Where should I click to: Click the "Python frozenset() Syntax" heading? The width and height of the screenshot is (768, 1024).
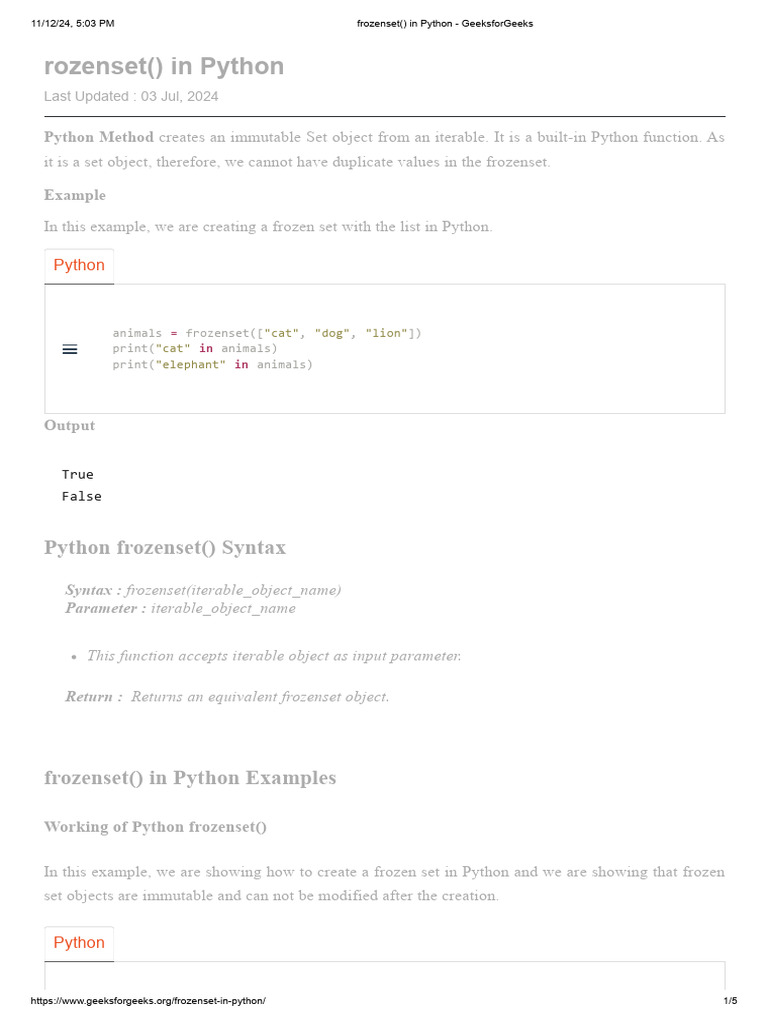165,548
